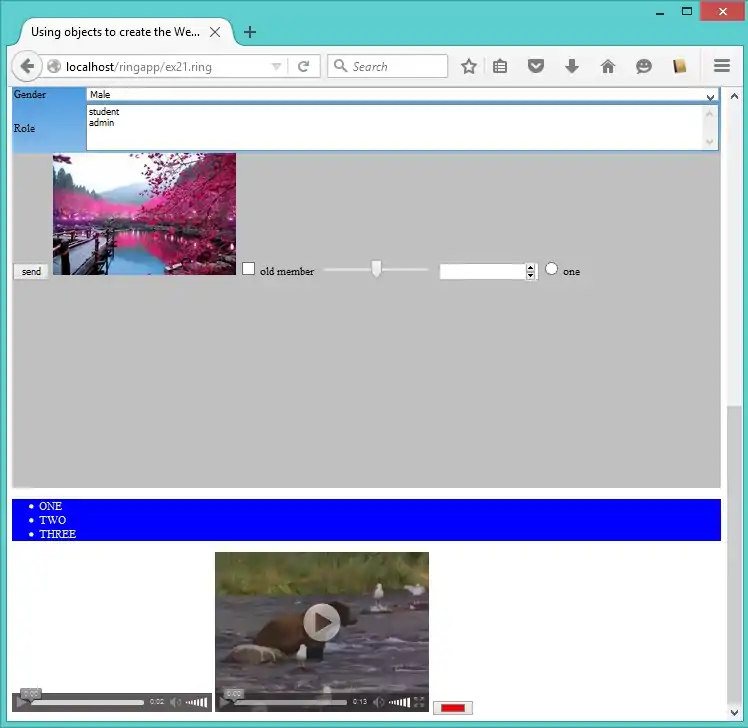Screen dimensions: 748x728
Task: Click the red color swatch button
Action: pyautogui.click(x=453, y=708)
